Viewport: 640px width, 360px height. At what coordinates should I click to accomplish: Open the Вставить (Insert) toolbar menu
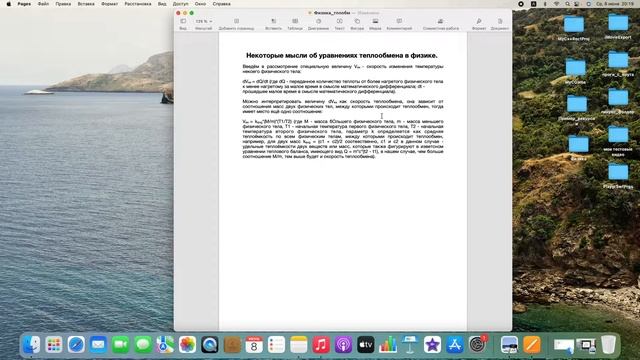pos(273,24)
